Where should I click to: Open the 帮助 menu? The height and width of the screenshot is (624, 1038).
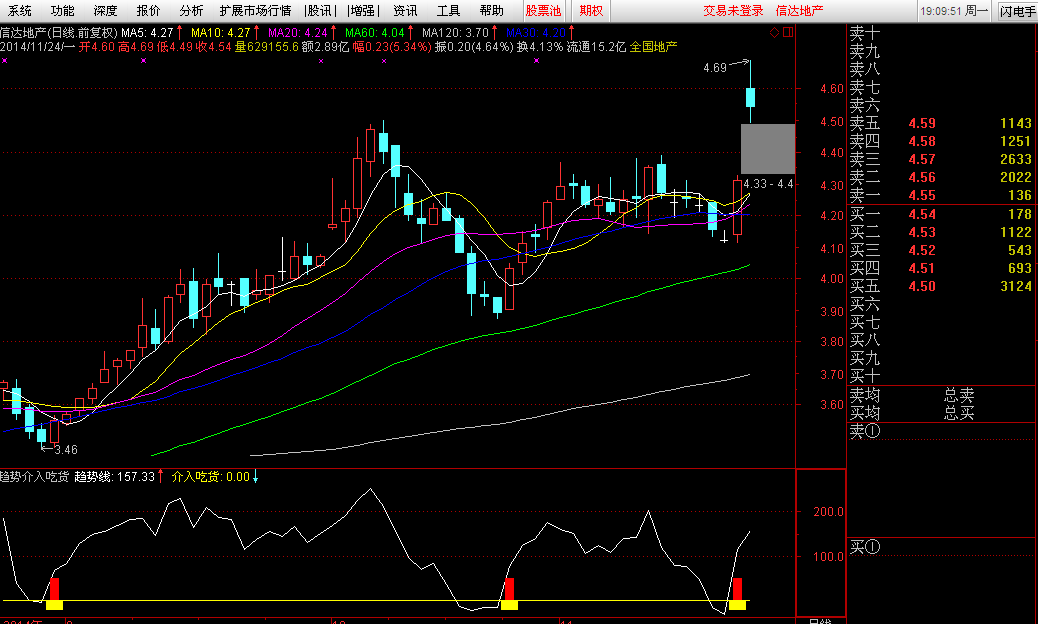point(491,11)
